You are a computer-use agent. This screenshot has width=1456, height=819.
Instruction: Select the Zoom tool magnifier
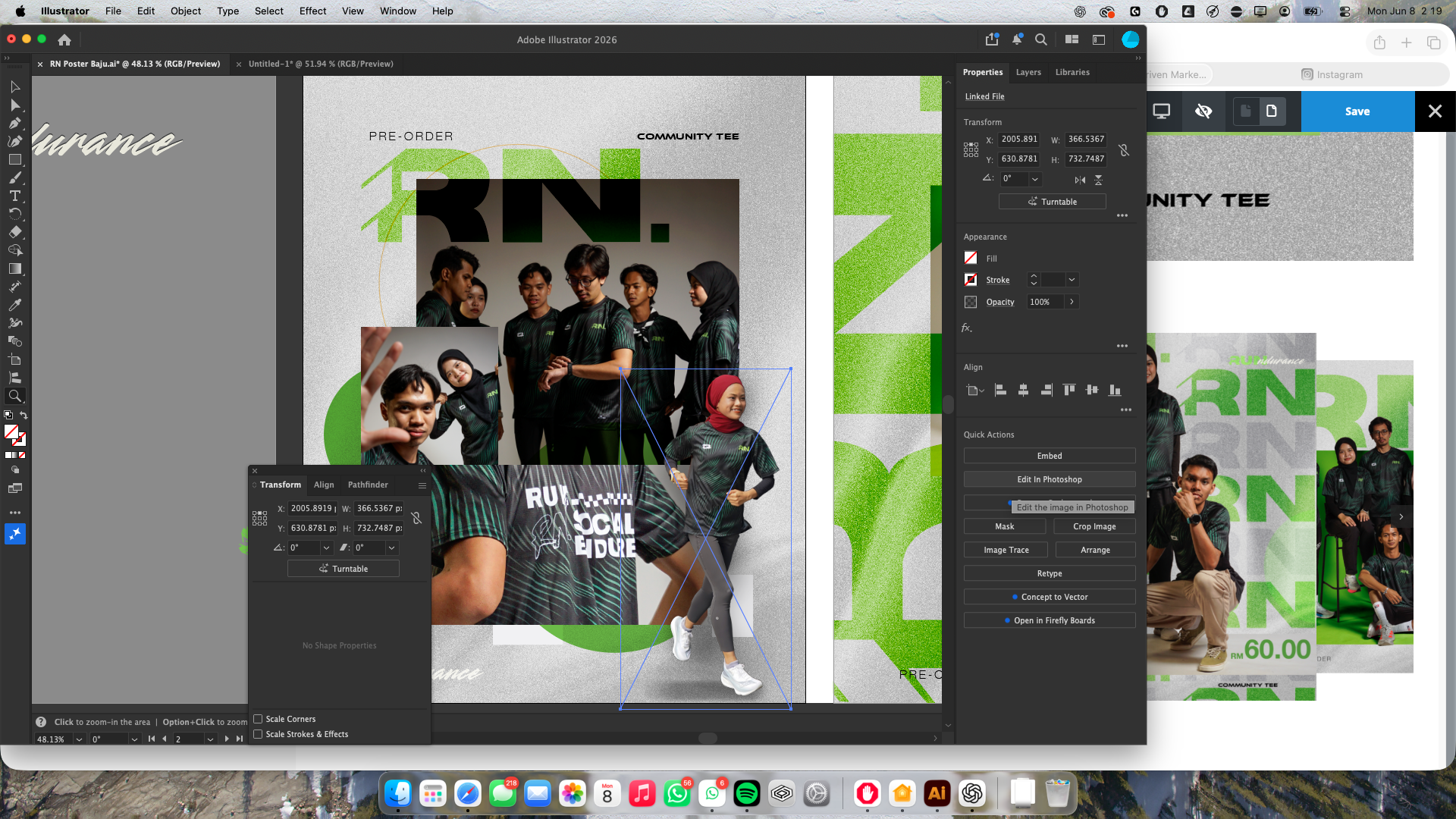[x=15, y=396]
